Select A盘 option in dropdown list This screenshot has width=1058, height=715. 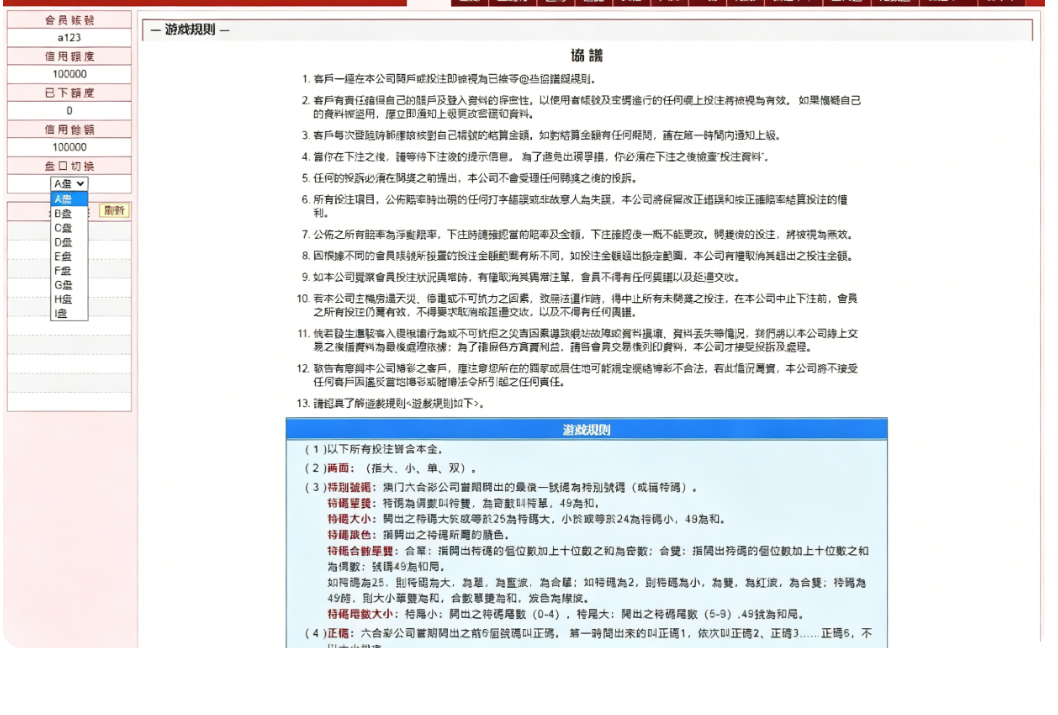coord(69,199)
